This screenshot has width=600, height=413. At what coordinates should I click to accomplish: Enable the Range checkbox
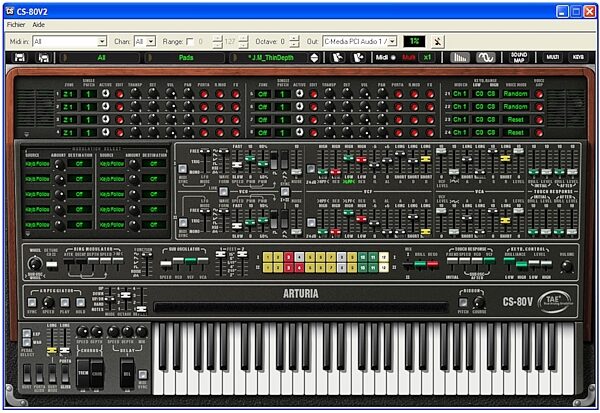pos(190,41)
